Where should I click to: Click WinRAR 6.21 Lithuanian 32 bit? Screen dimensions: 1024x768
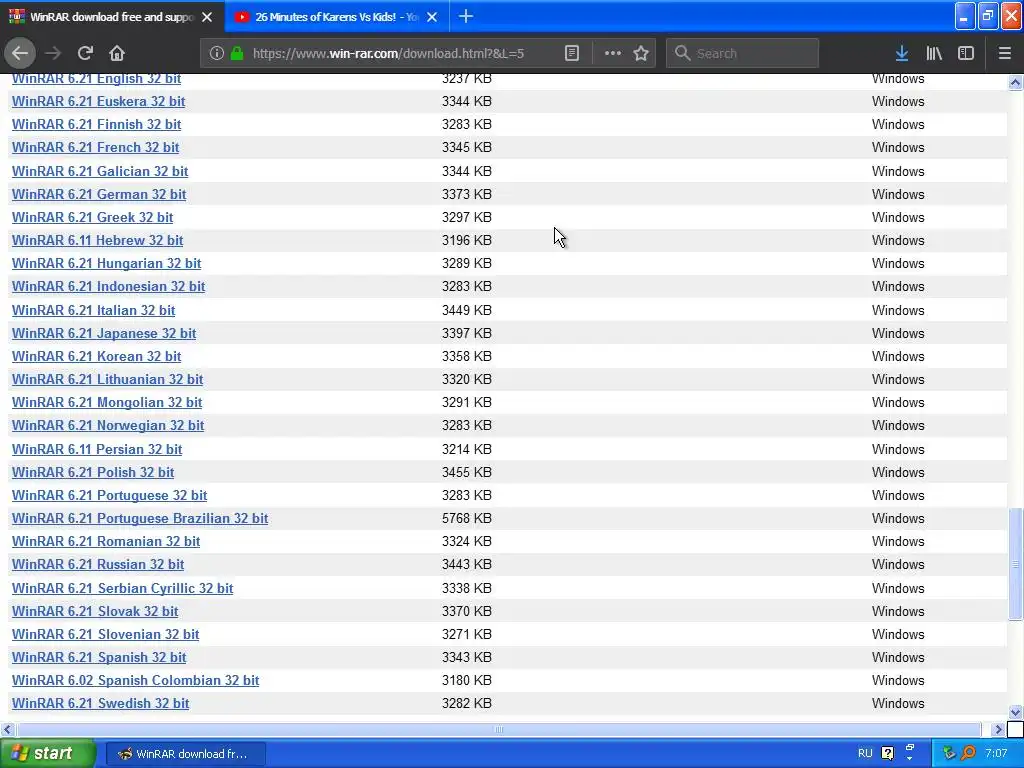pyautogui.click(x=107, y=379)
